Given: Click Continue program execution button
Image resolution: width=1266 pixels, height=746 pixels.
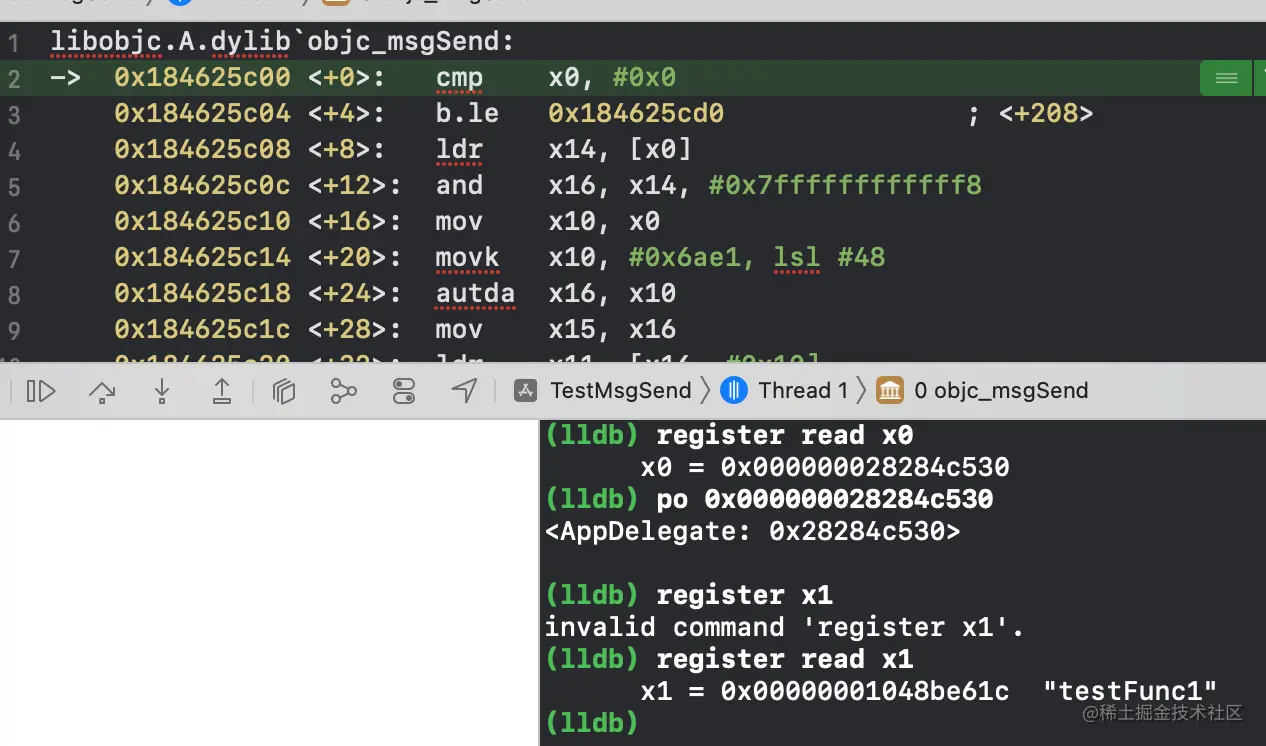Looking at the screenshot, I should tap(41, 391).
